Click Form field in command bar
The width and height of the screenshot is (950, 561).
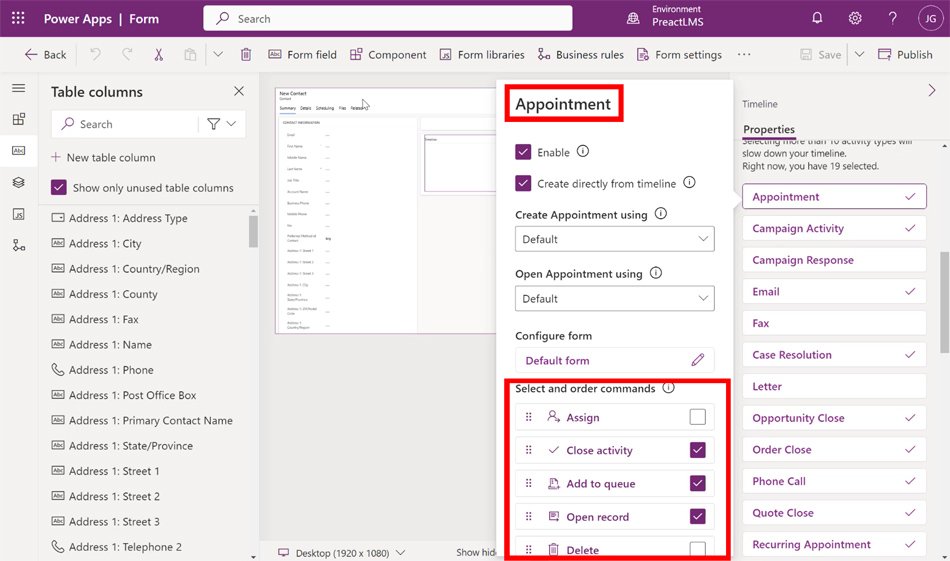[x=302, y=55]
